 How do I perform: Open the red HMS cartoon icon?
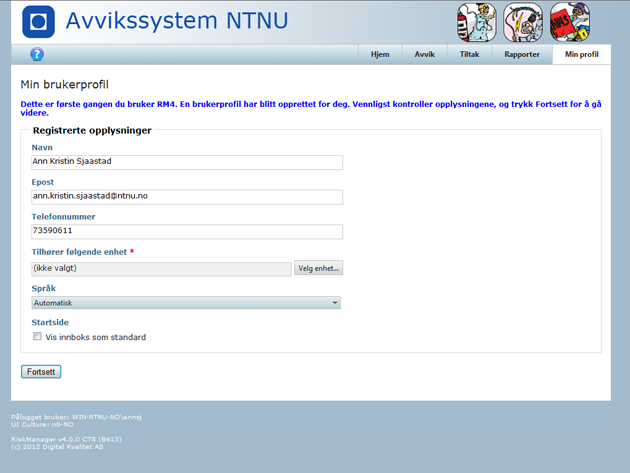tap(570, 23)
